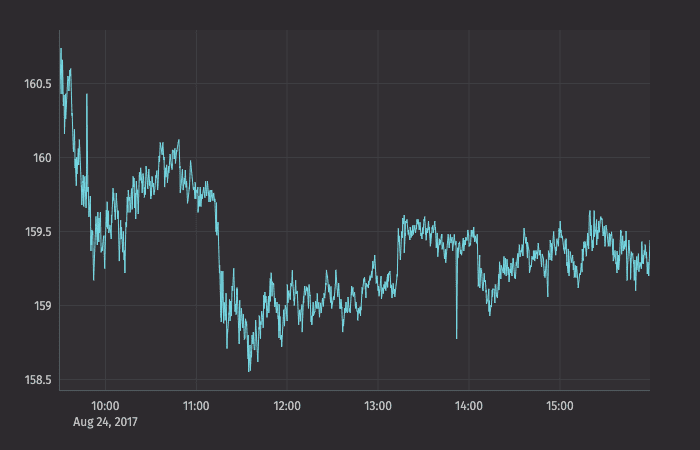
Task: Select the 159.5 y-axis label
Action: point(37,232)
